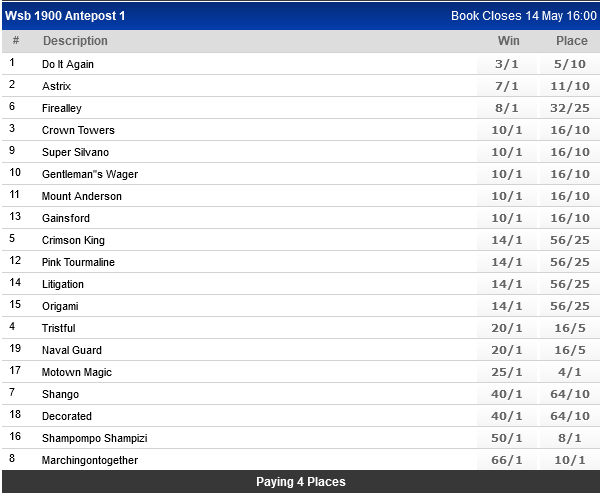Viewport: 601px width, 497px height.
Task: Click Super Silvano place odds
Action: (571, 152)
